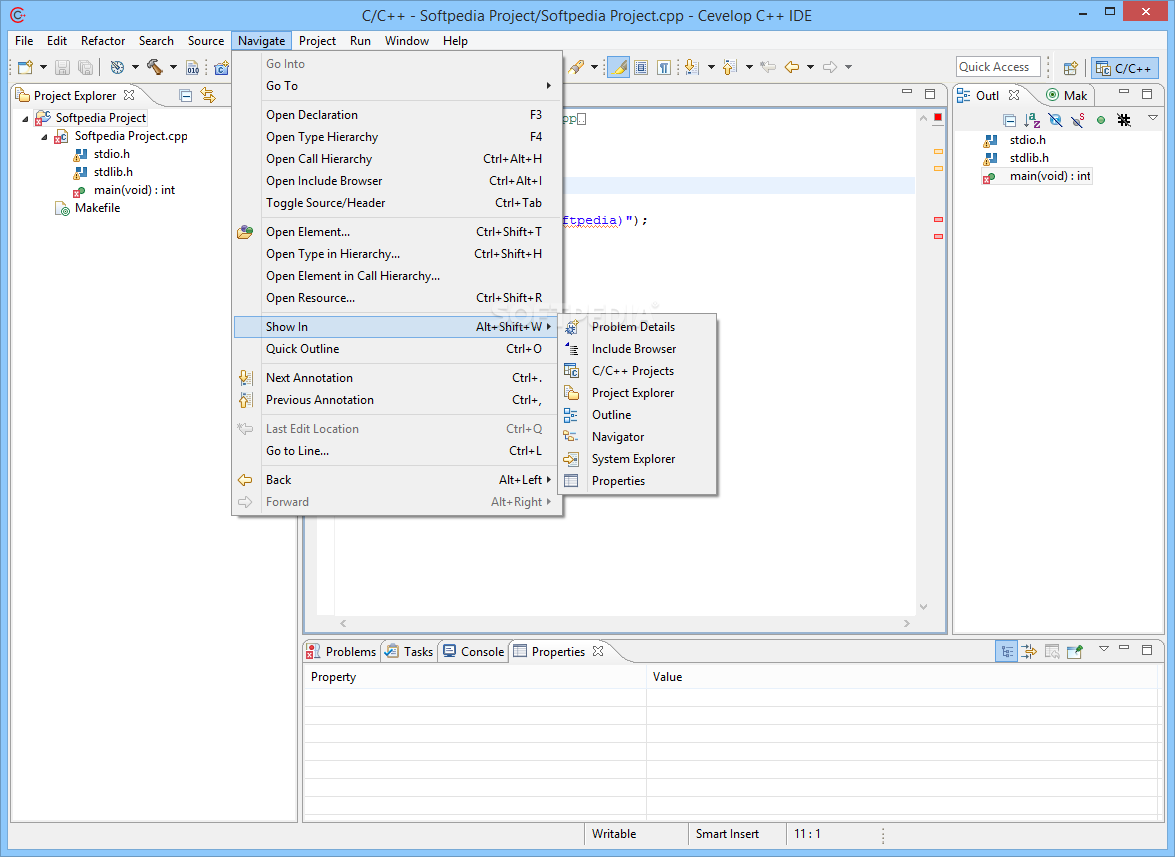Toggle Show Categories in Properties view
The height and width of the screenshot is (857, 1175).
tap(1006, 652)
